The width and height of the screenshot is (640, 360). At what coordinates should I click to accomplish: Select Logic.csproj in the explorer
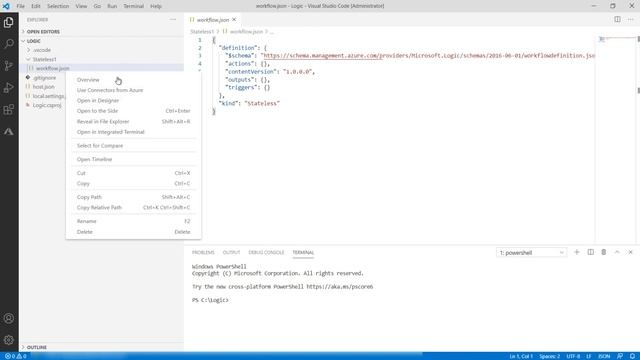point(47,105)
